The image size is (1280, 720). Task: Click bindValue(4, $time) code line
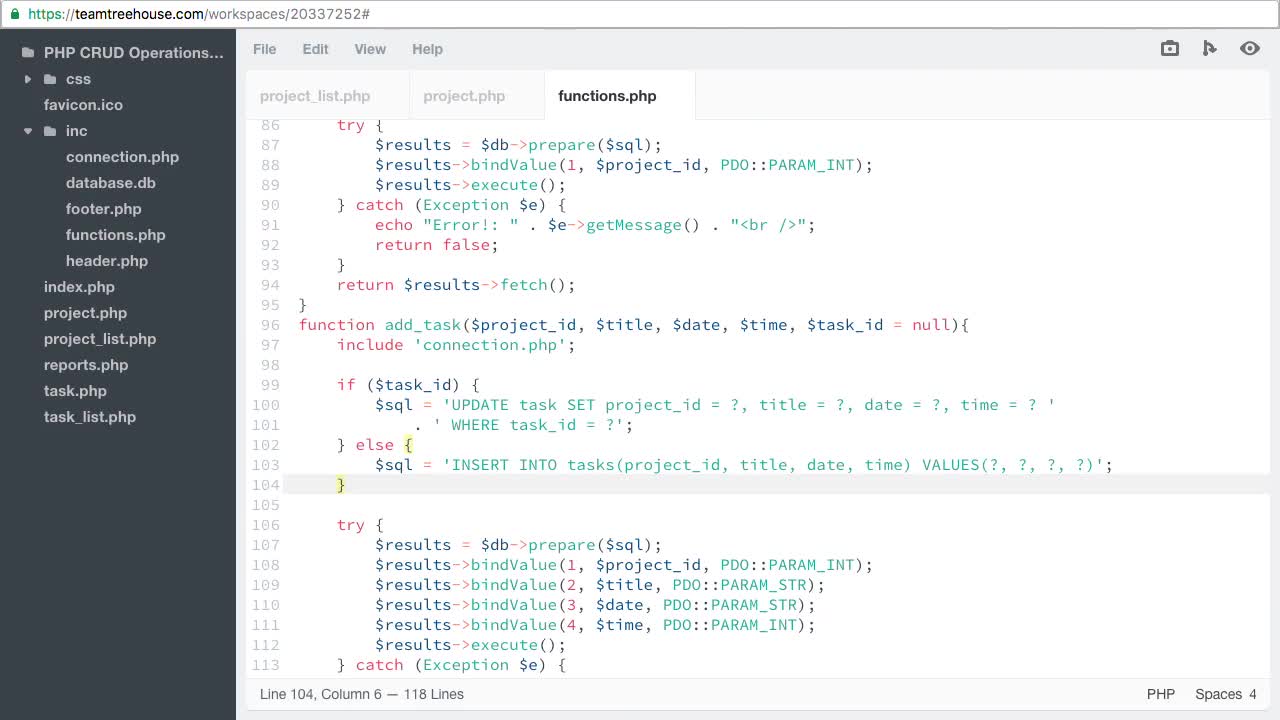(595, 625)
